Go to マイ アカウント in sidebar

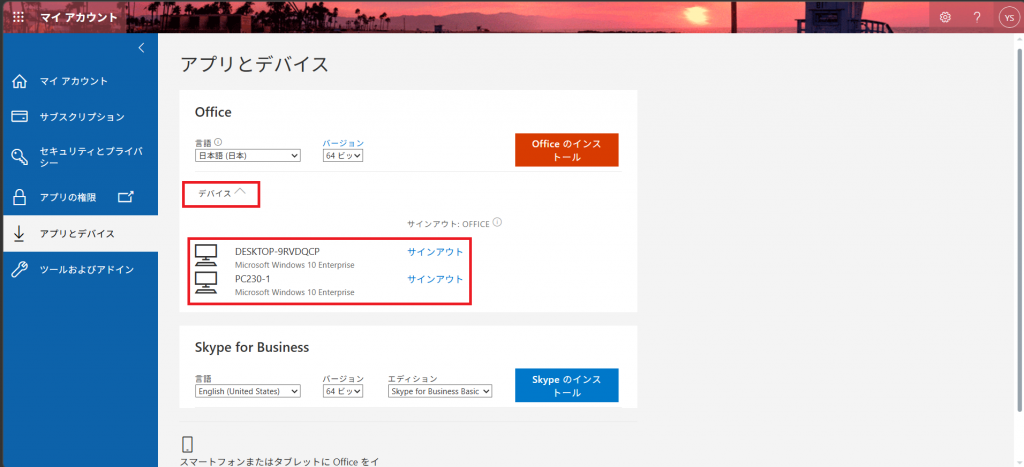(x=73, y=81)
